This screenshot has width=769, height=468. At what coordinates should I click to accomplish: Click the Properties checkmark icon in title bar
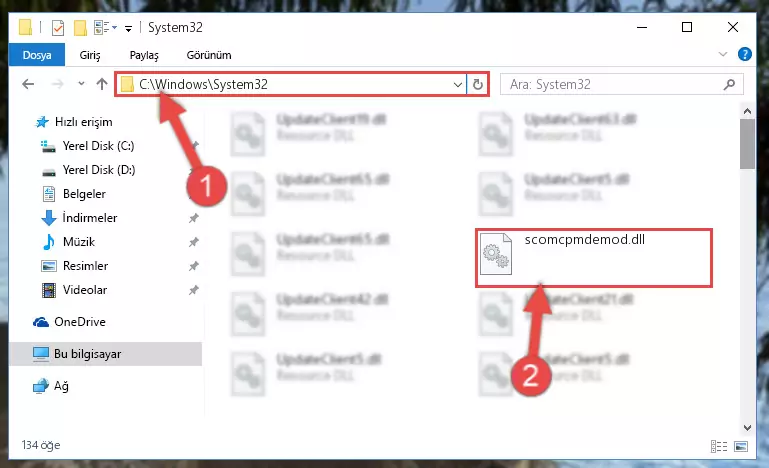57,28
